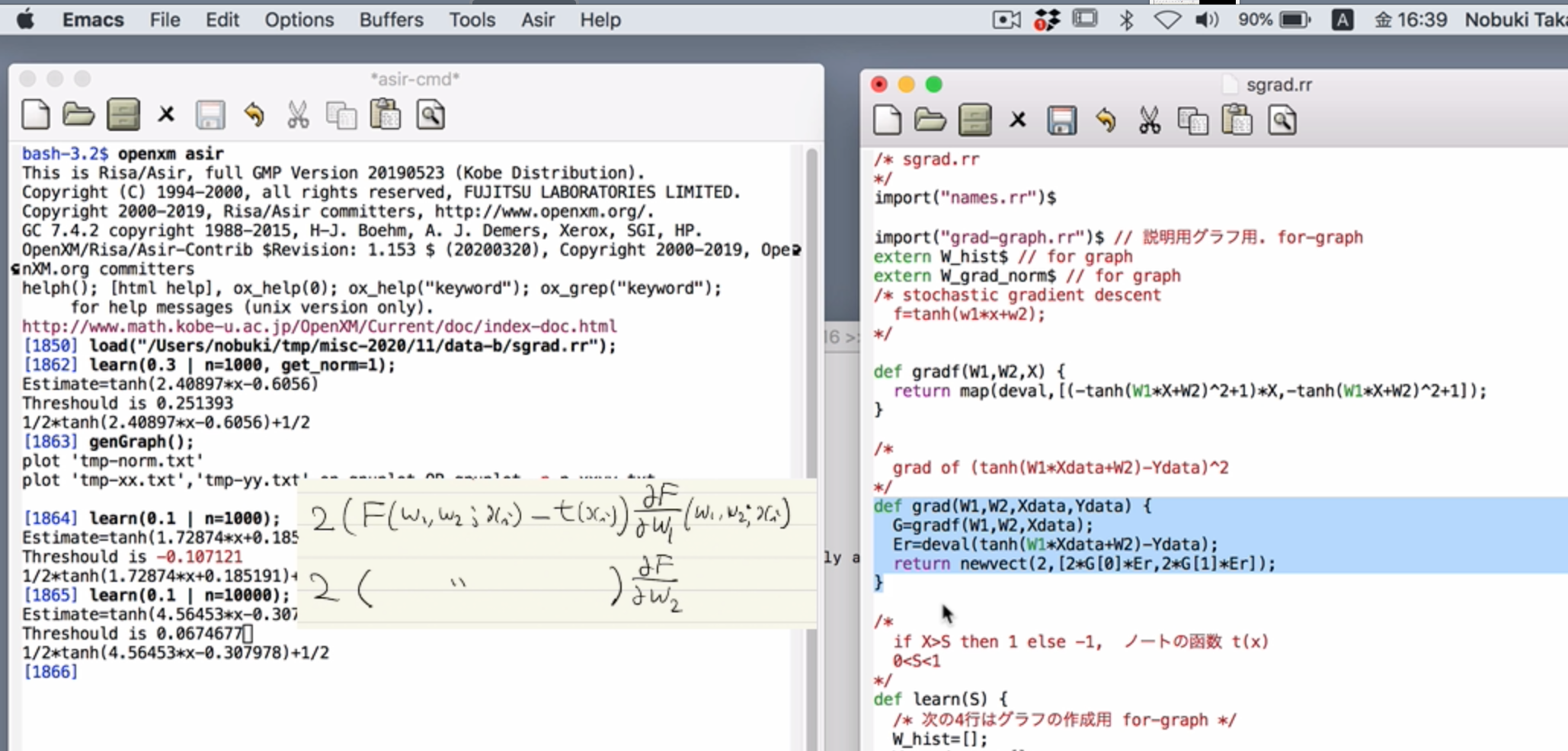Image resolution: width=1568 pixels, height=751 pixels.
Task: Kill buffer with X icon in sgrad.rr toolbar
Action: [1018, 120]
